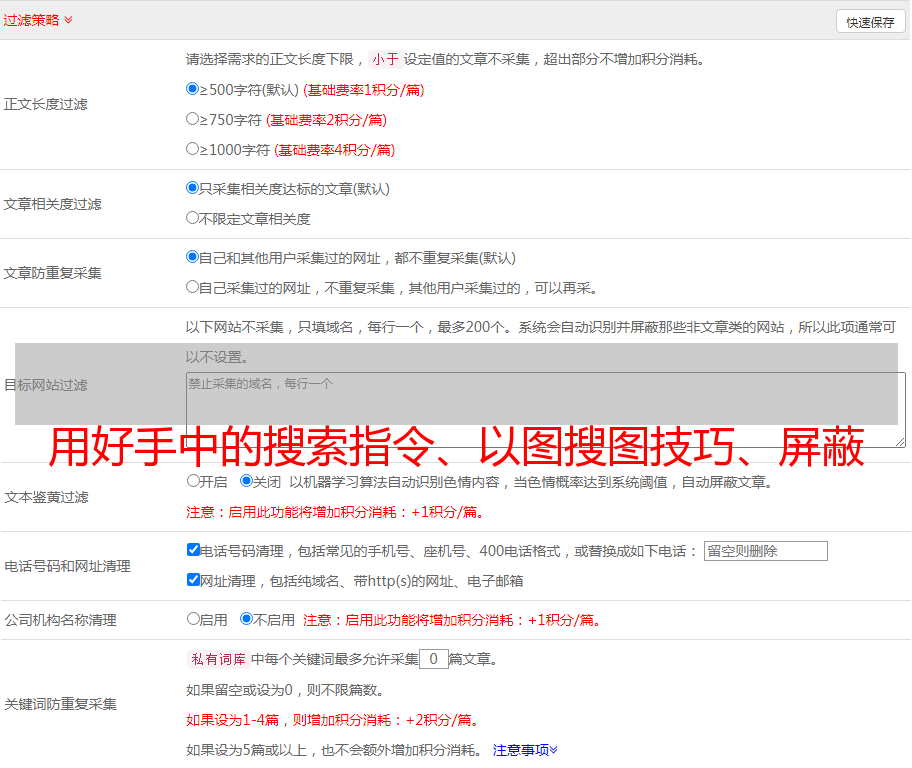Click the 禁止采集的域名 text area

pos(545,409)
